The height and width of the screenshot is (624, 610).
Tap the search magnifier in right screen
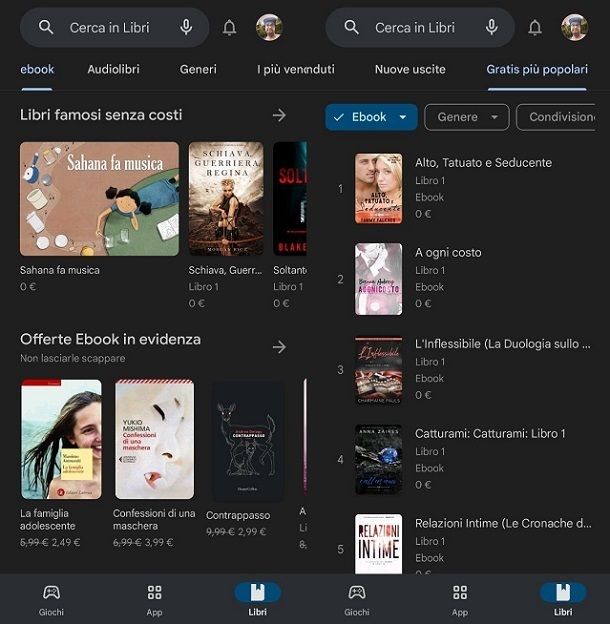pyautogui.click(x=351, y=27)
